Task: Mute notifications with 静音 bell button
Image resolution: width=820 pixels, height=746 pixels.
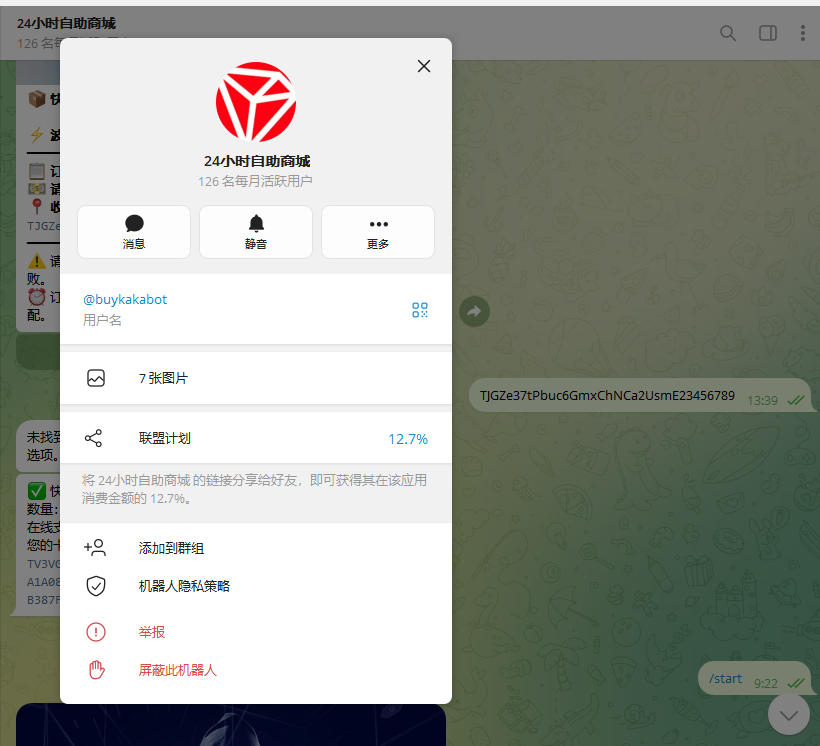Action: click(x=256, y=232)
